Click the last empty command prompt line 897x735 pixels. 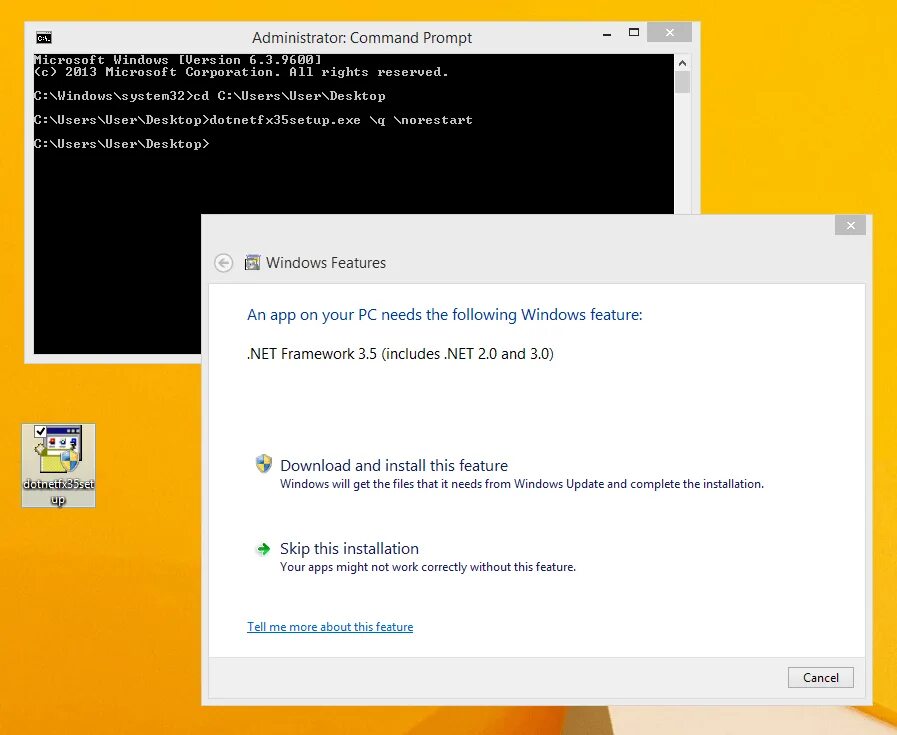click(x=122, y=144)
